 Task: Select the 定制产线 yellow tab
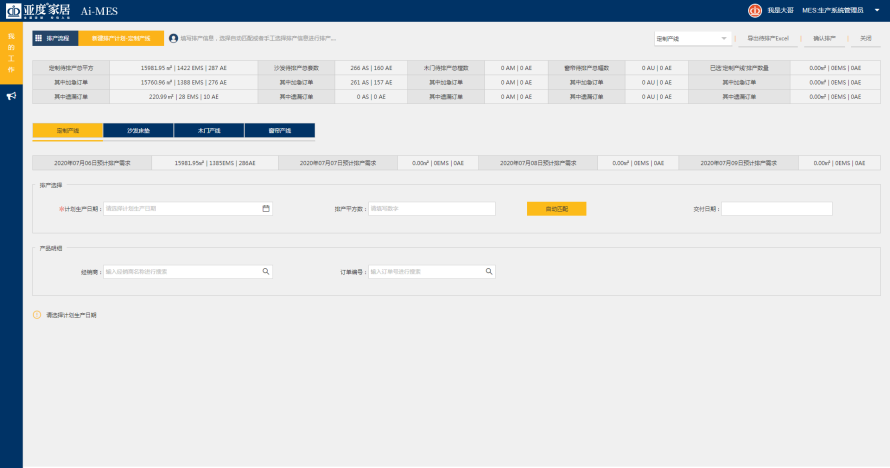click(68, 130)
